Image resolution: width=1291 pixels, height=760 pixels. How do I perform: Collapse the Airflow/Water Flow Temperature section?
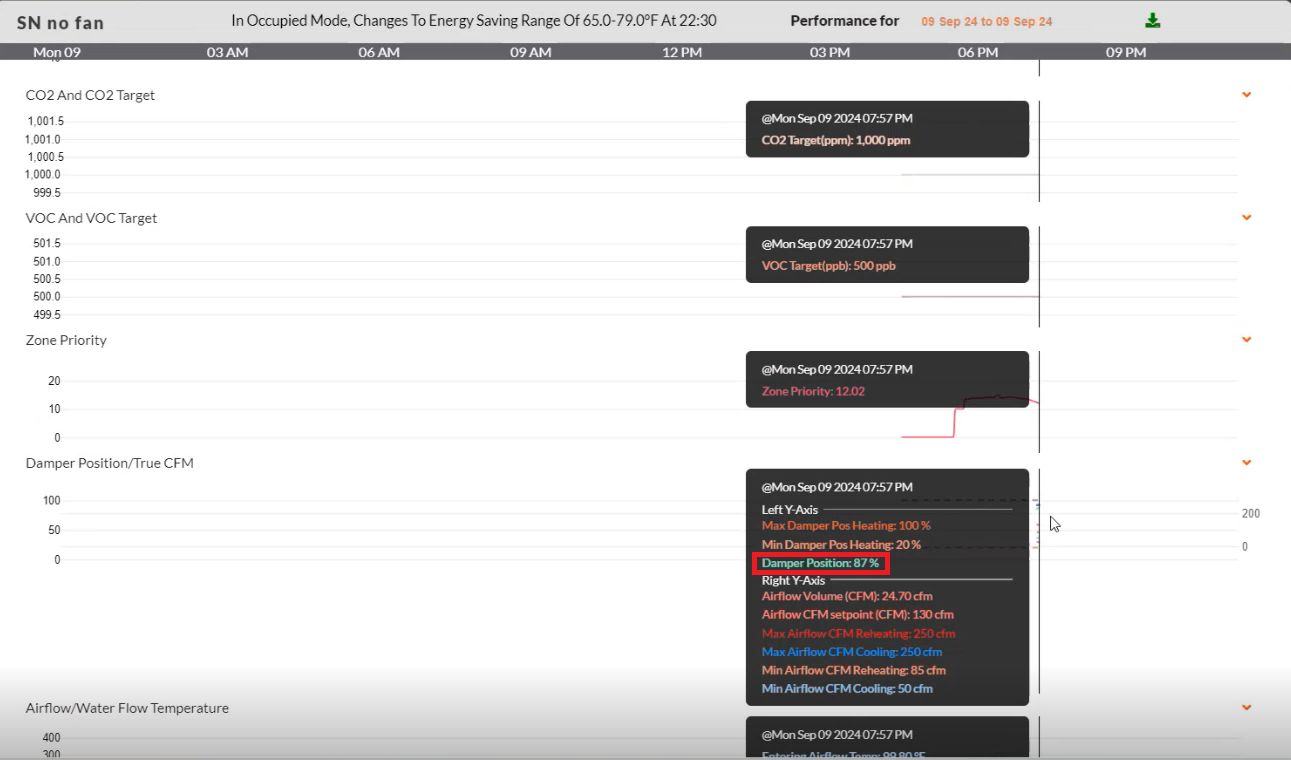(x=1246, y=705)
